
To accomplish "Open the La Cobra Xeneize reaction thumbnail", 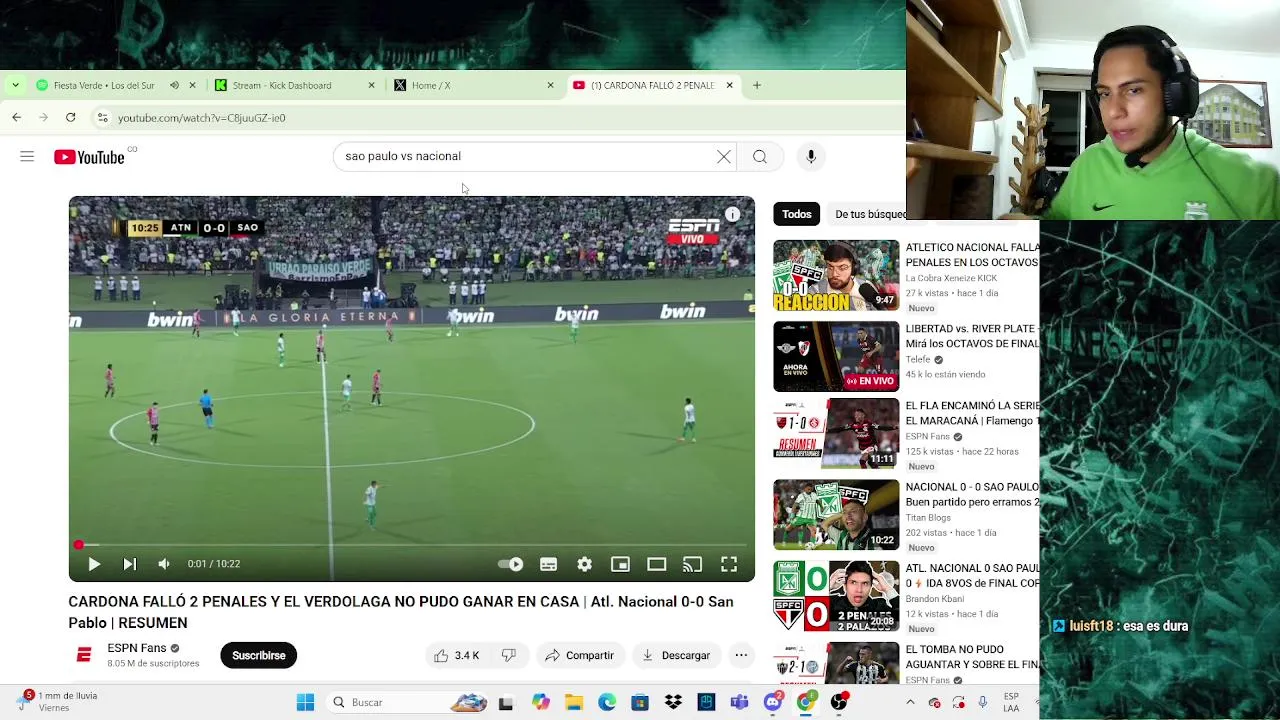I will pos(836,275).
